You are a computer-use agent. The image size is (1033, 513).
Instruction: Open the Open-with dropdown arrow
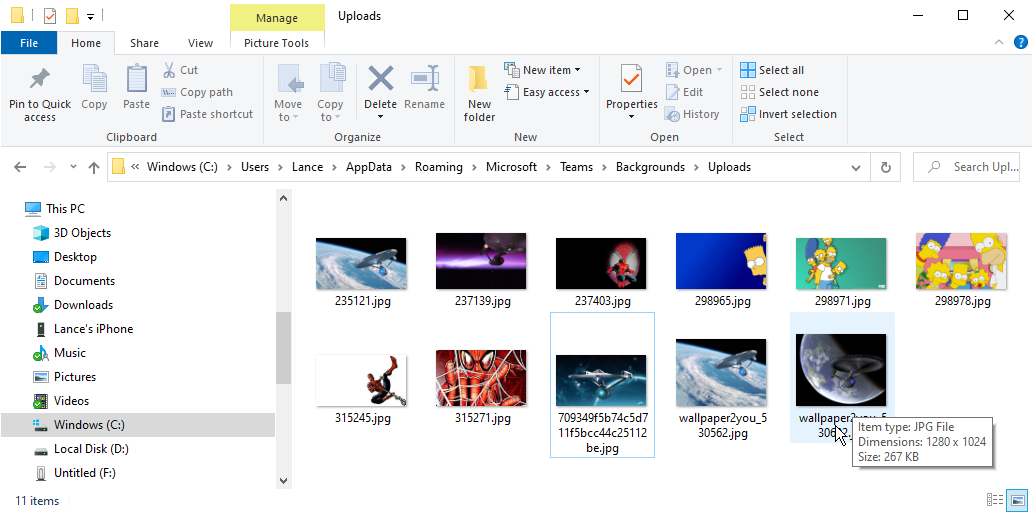pyautogui.click(x=719, y=70)
